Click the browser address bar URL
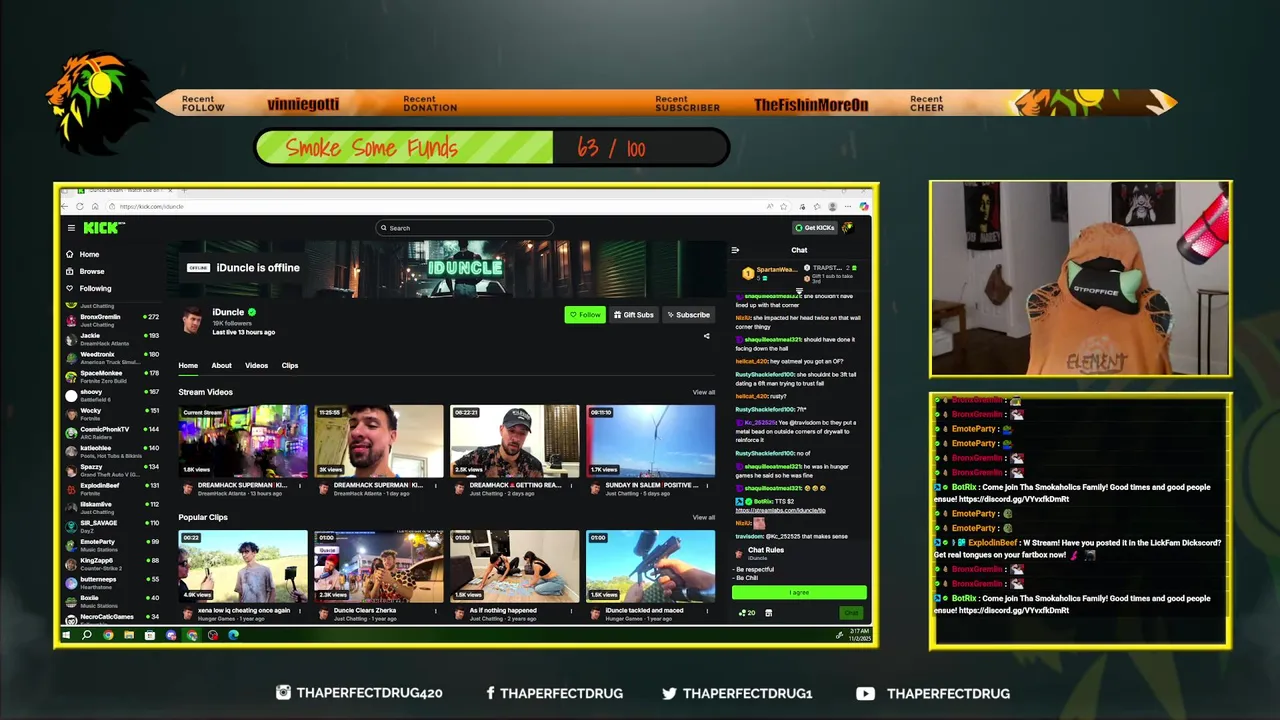 pos(151,206)
